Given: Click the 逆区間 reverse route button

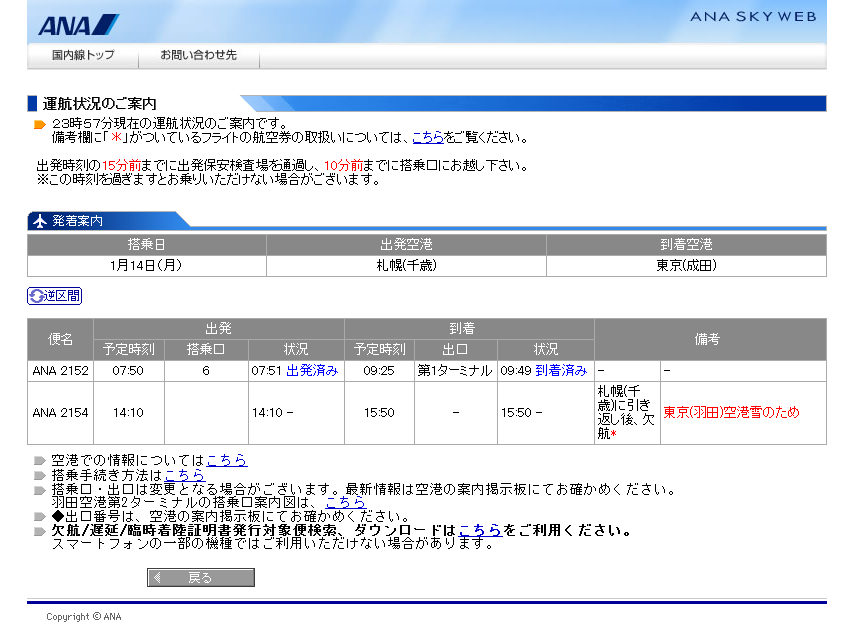Looking at the screenshot, I should pyautogui.click(x=54, y=296).
